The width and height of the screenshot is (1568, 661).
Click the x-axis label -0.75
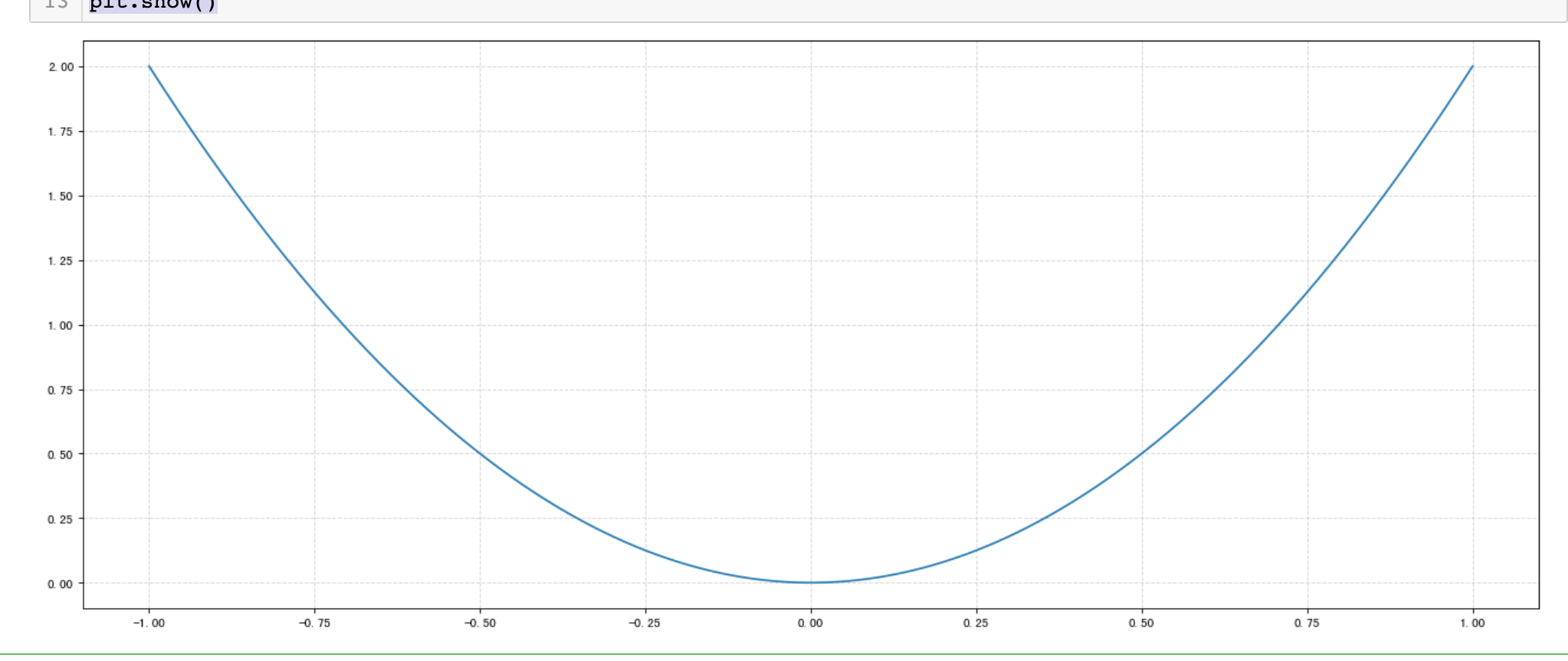pos(314,623)
